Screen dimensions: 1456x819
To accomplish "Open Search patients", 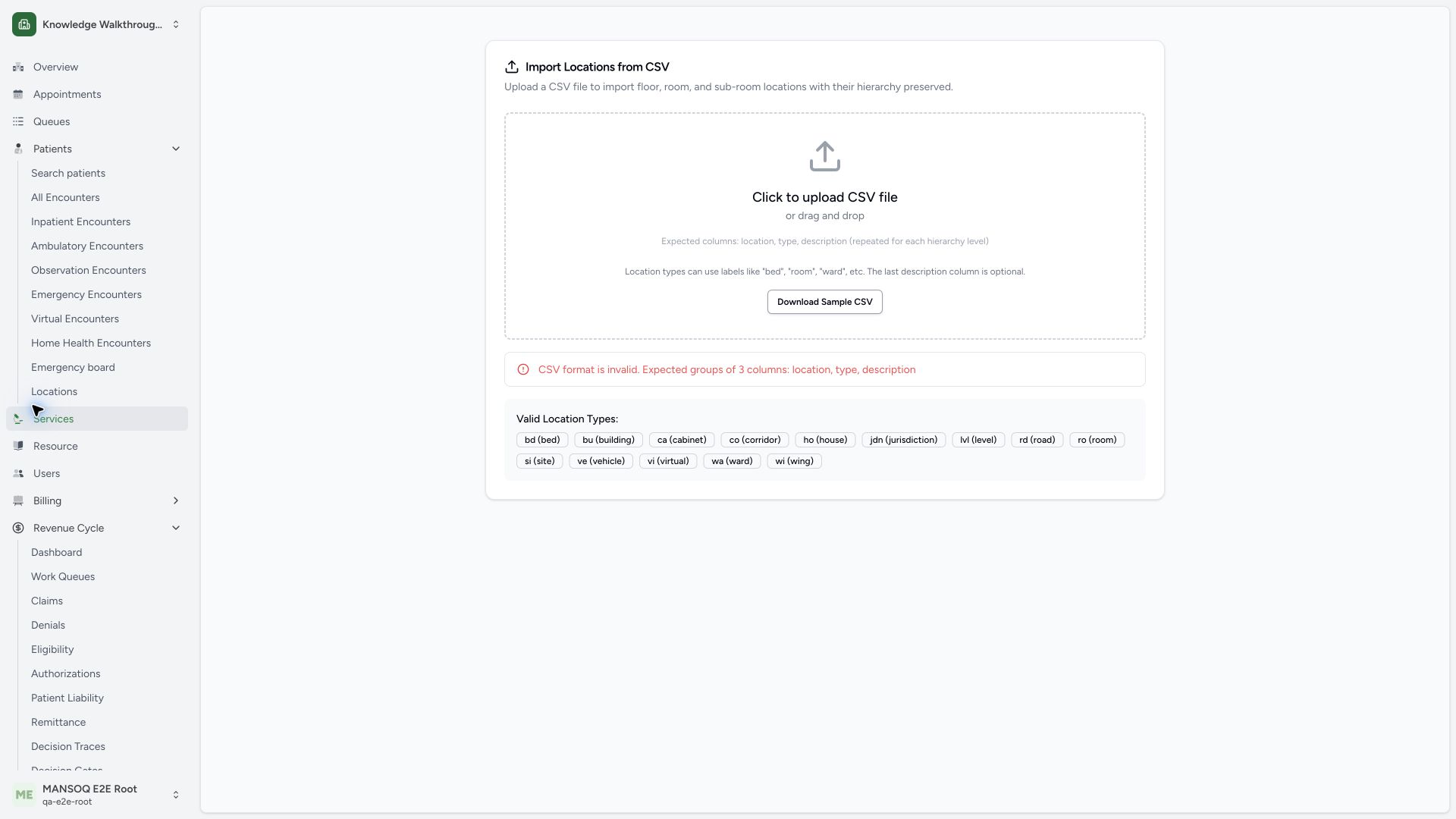I will (x=68, y=173).
